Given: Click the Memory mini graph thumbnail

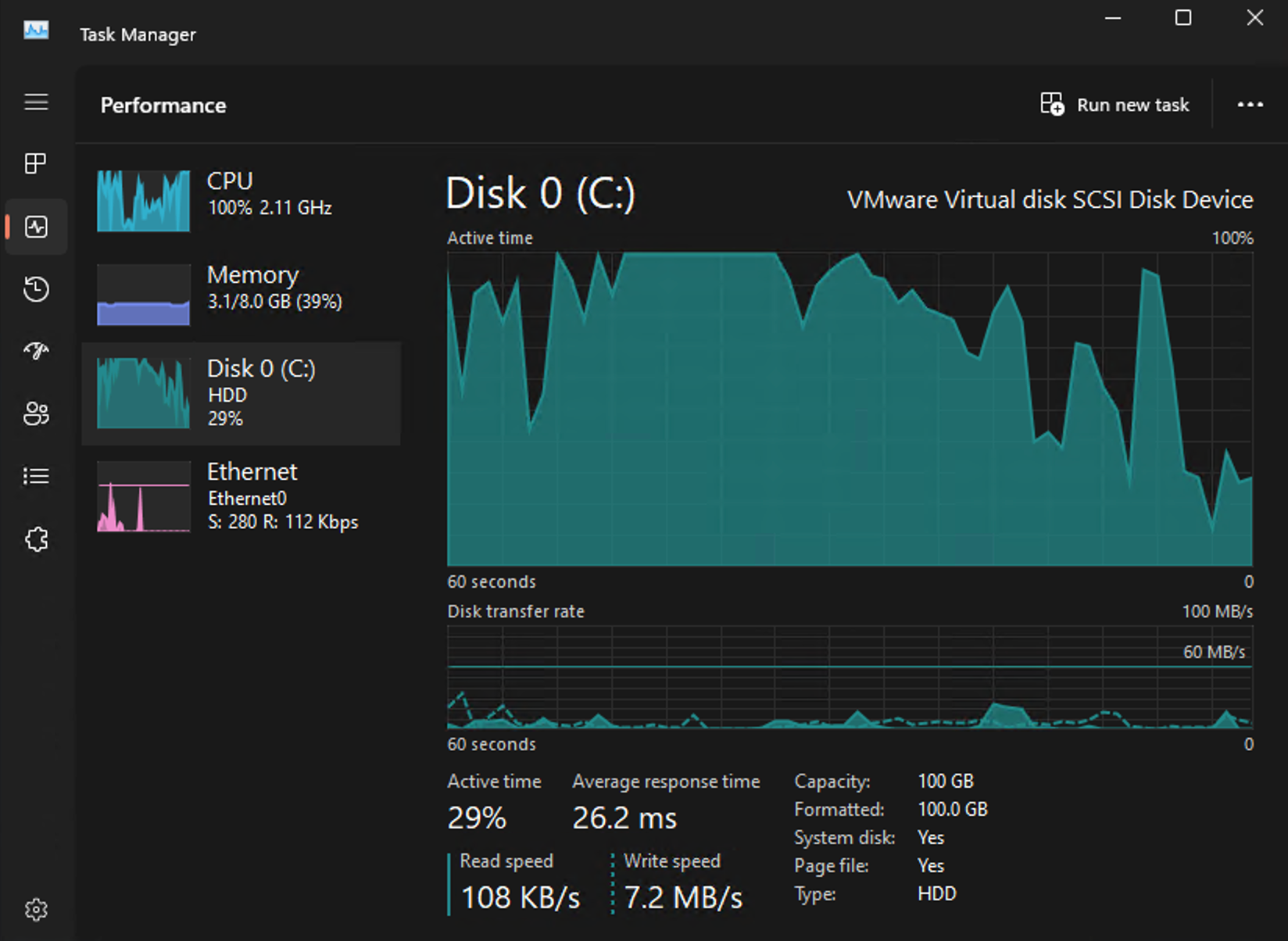Looking at the screenshot, I should (143, 295).
